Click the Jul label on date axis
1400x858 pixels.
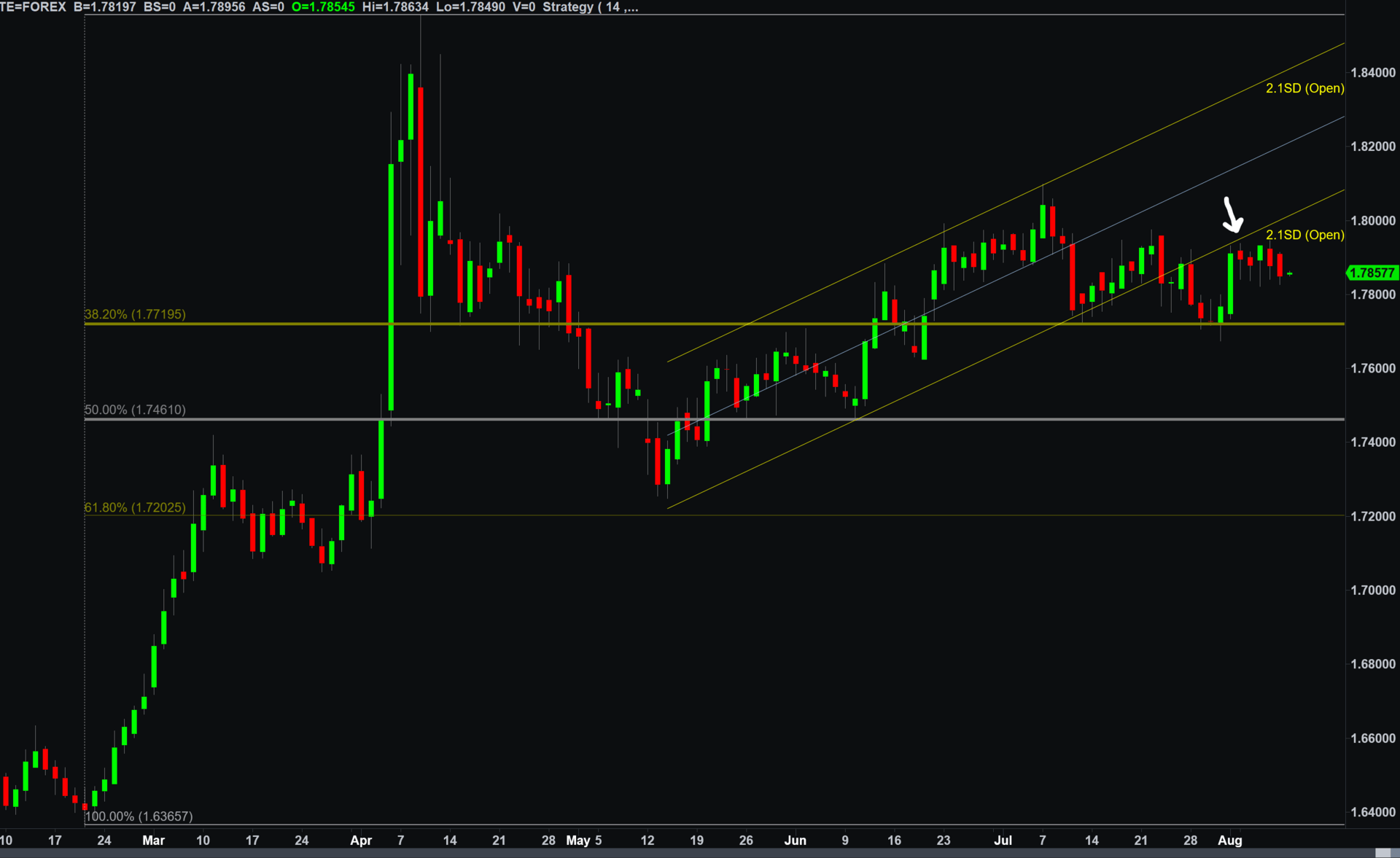point(1003,841)
